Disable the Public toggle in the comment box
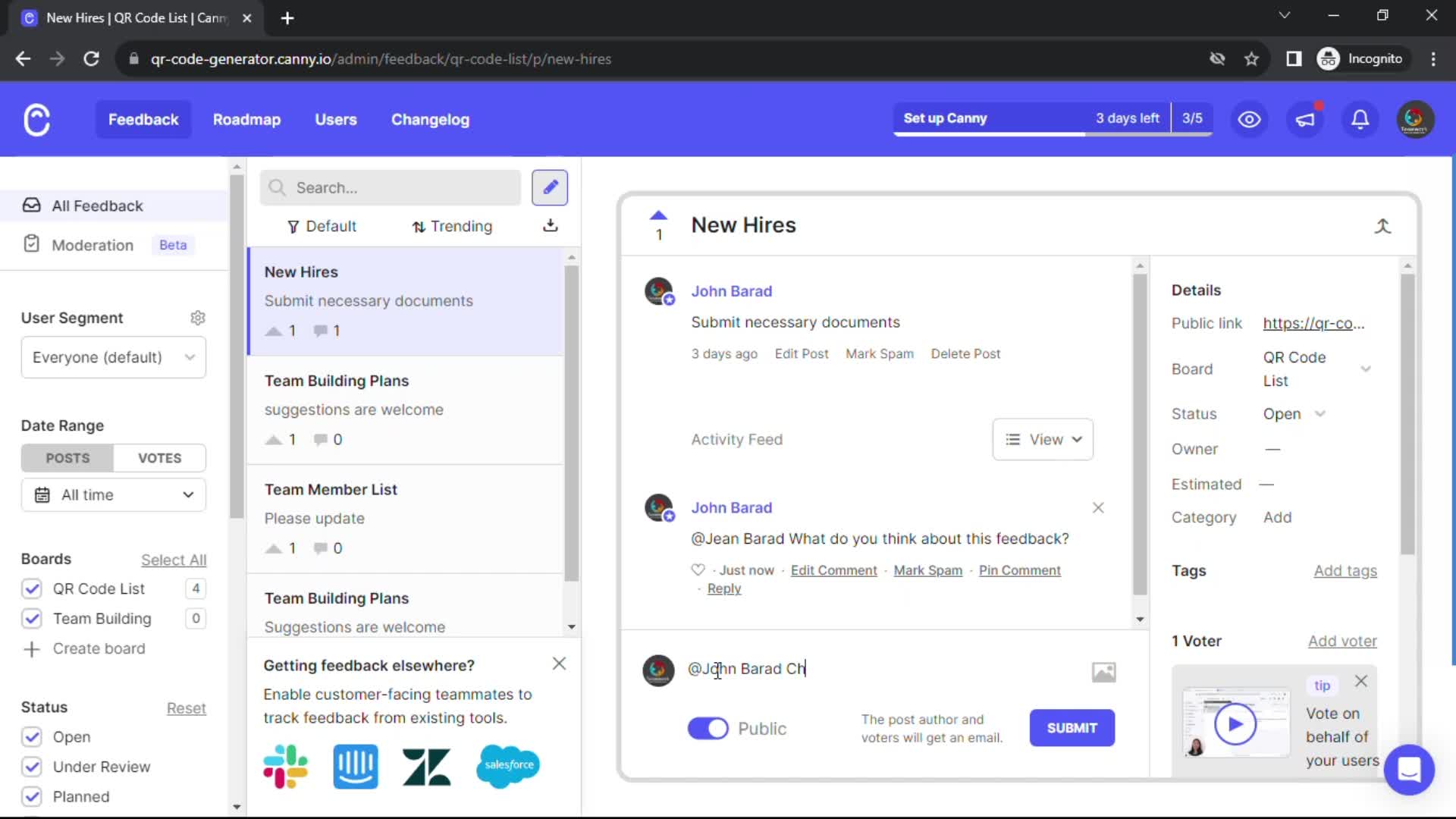The height and width of the screenshot is (819, 1456). pos(708,728)
